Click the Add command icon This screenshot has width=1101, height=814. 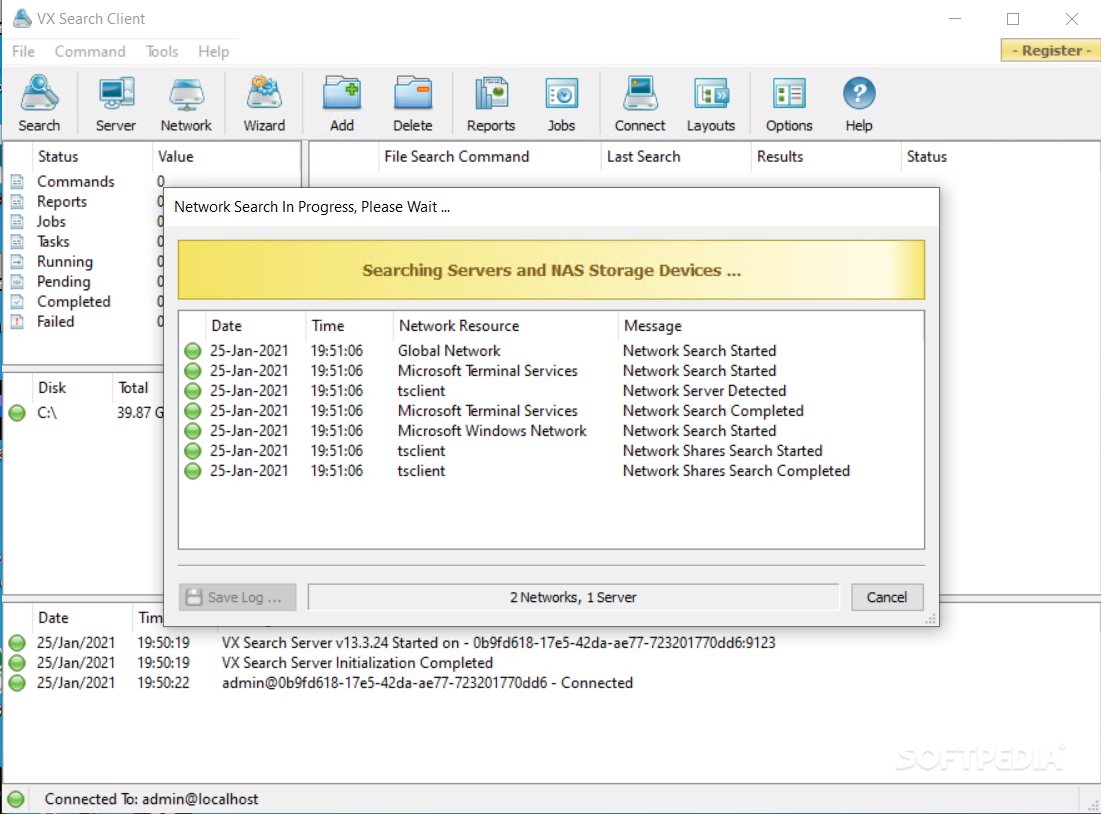click(x=342, y=103)
